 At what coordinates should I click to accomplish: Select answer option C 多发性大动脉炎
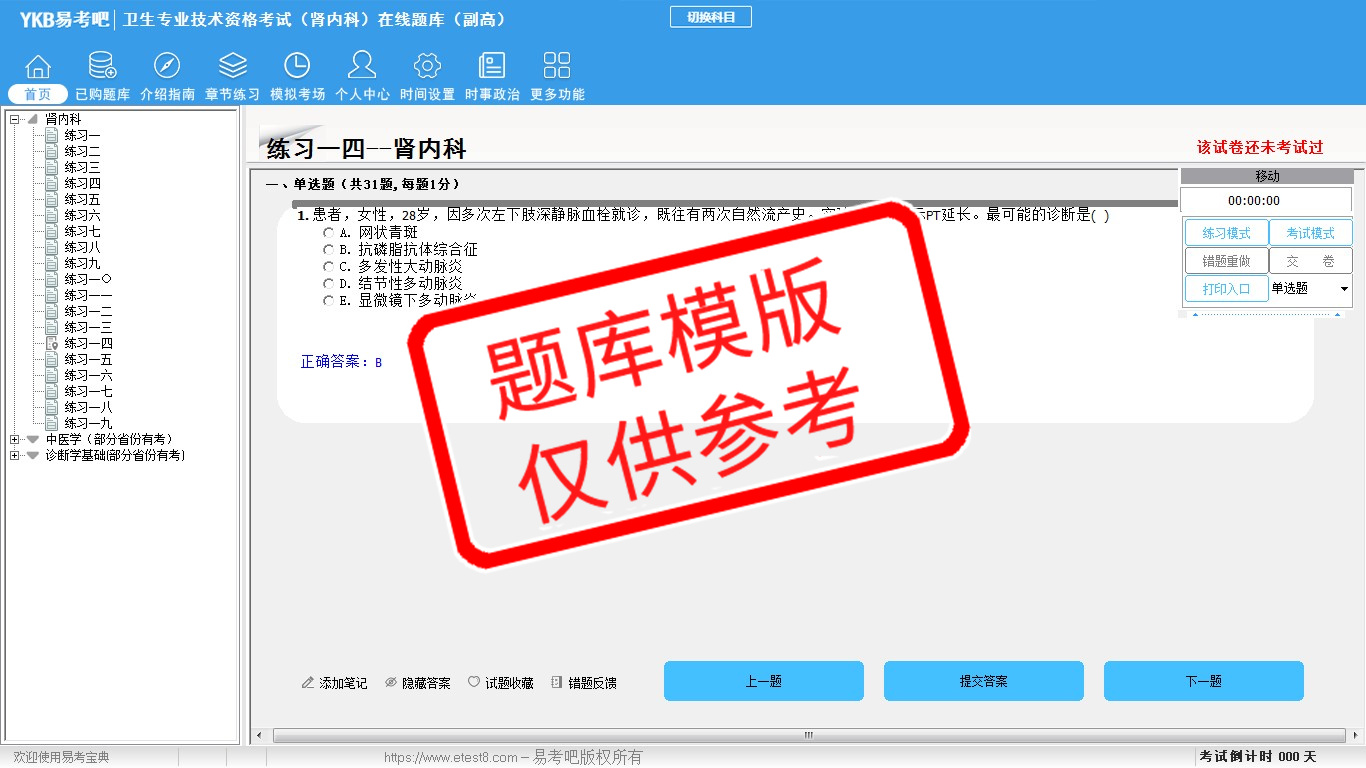pos(329,267)
